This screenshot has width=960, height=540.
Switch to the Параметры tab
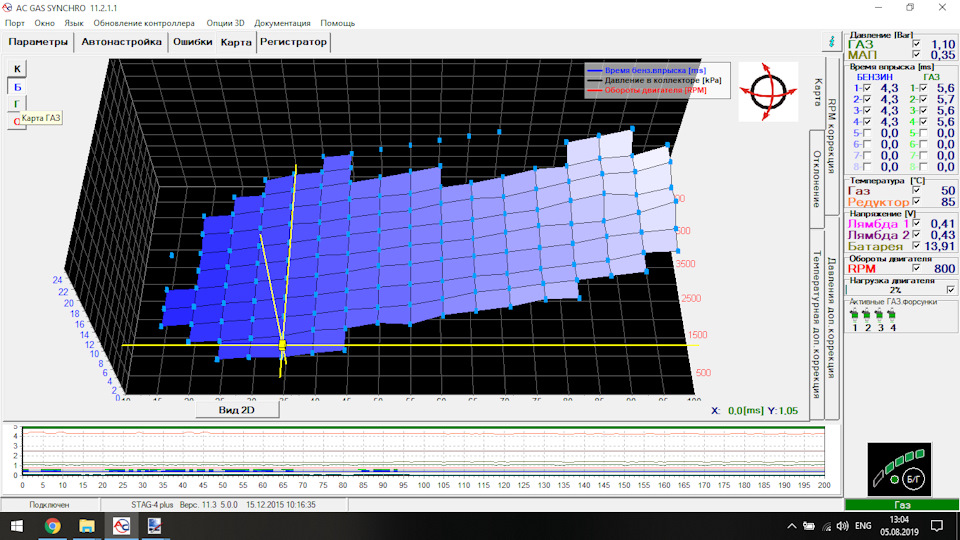pos(38,42)
